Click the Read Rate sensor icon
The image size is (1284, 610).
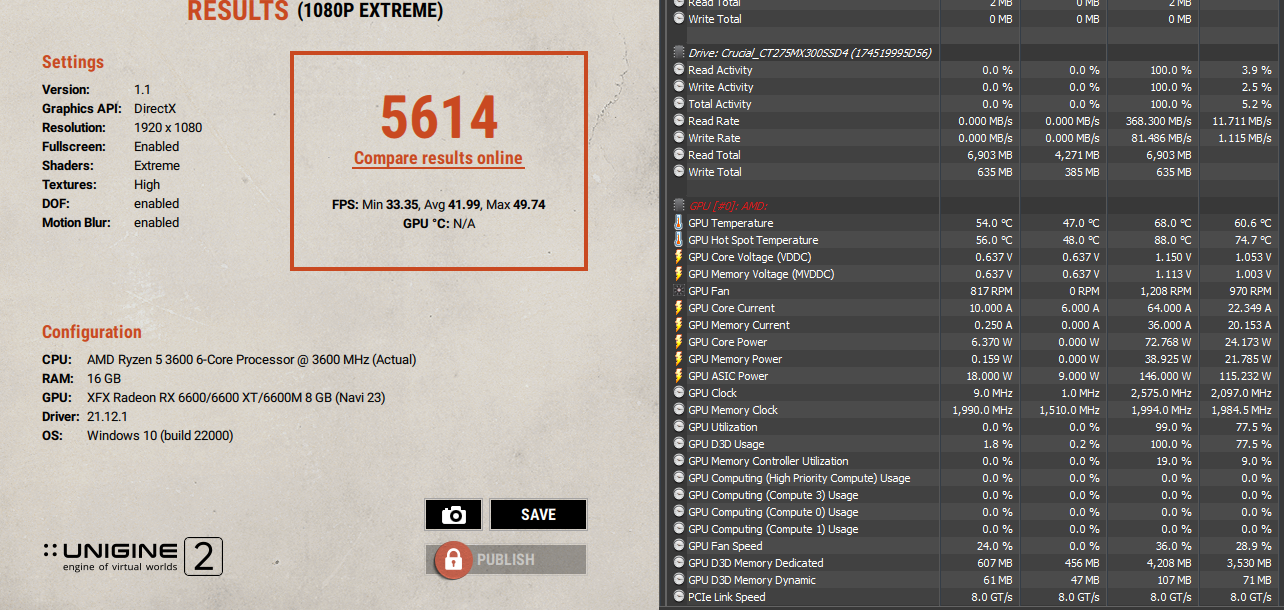point(679,121)
